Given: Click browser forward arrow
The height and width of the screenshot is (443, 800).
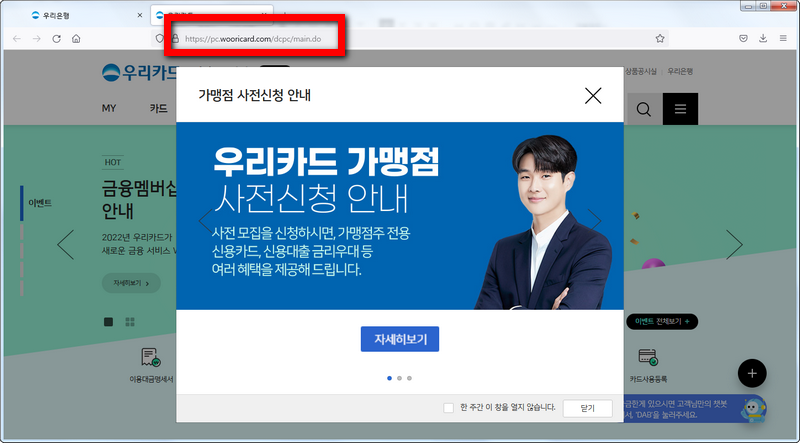Looking at the screenshot, I should tap(37, 39).
